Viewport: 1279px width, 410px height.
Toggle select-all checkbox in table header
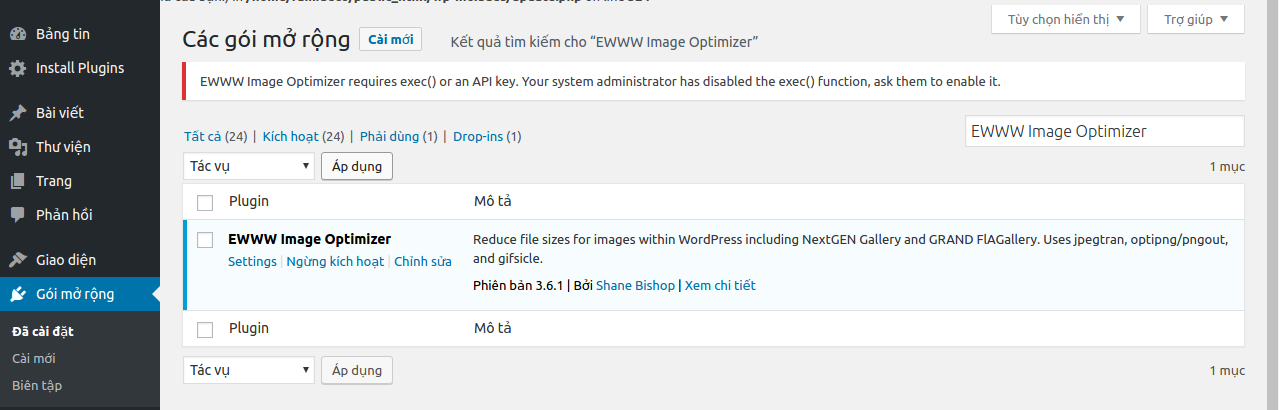[205, 202]
